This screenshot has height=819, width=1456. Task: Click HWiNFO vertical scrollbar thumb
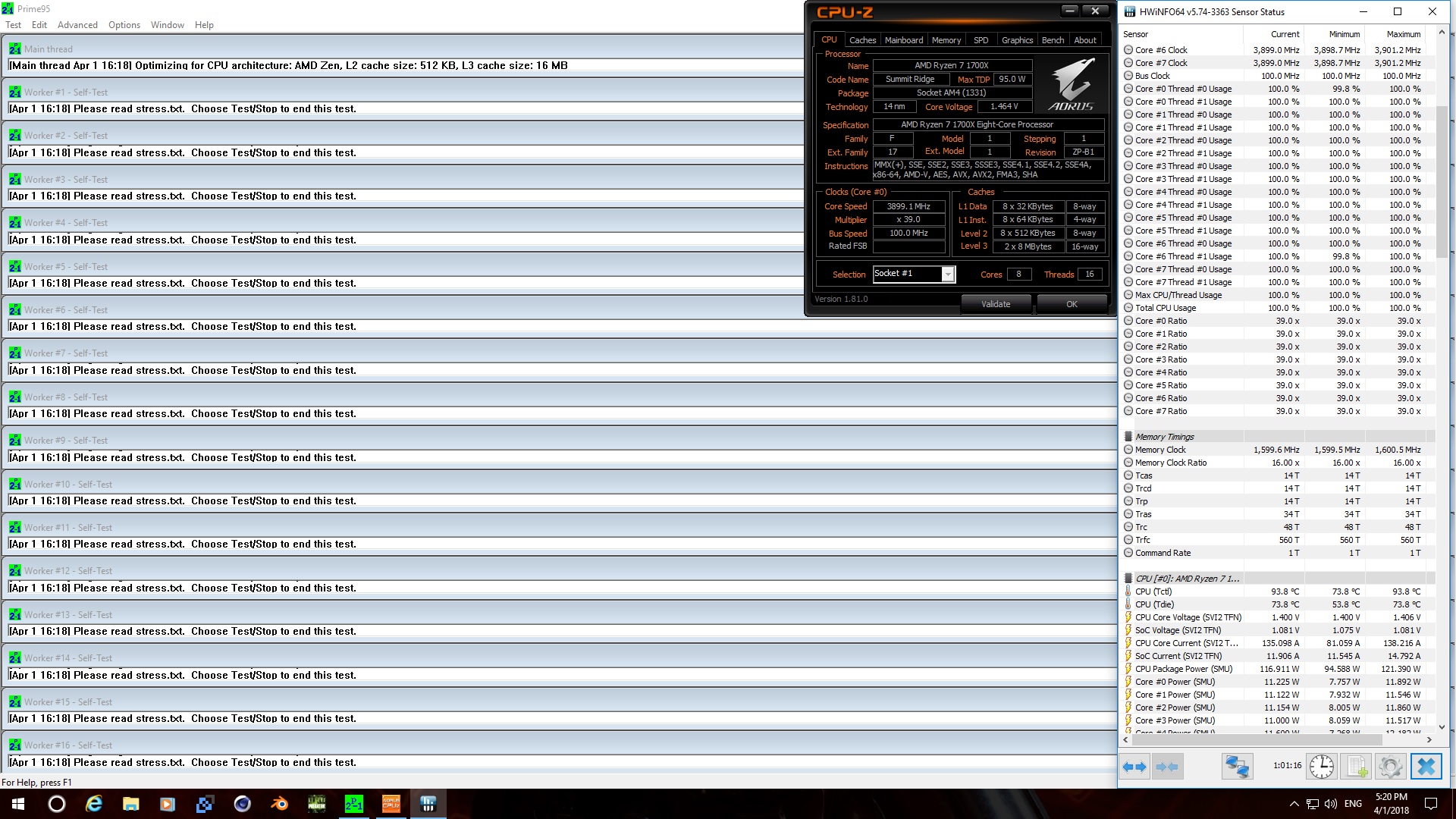(1442, 182)
